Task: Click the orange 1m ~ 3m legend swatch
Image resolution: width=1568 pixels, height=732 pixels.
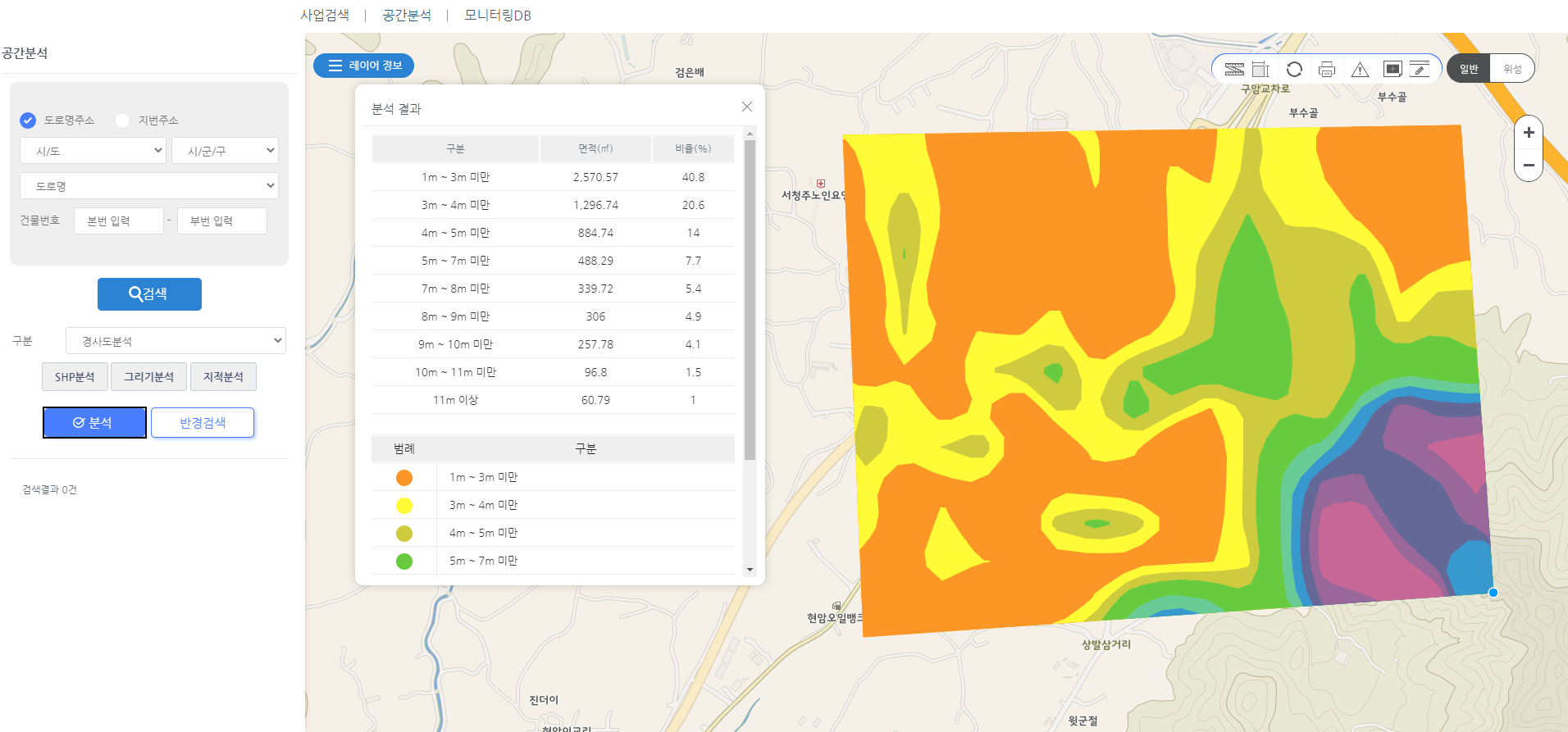Action: click(404, 478)
